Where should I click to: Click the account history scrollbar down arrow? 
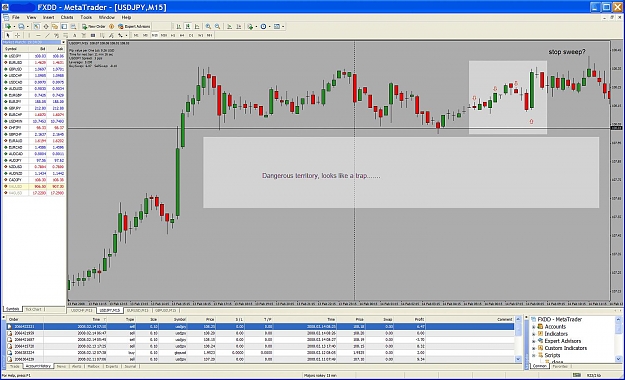pyautogui.click(x=518, y=359)
